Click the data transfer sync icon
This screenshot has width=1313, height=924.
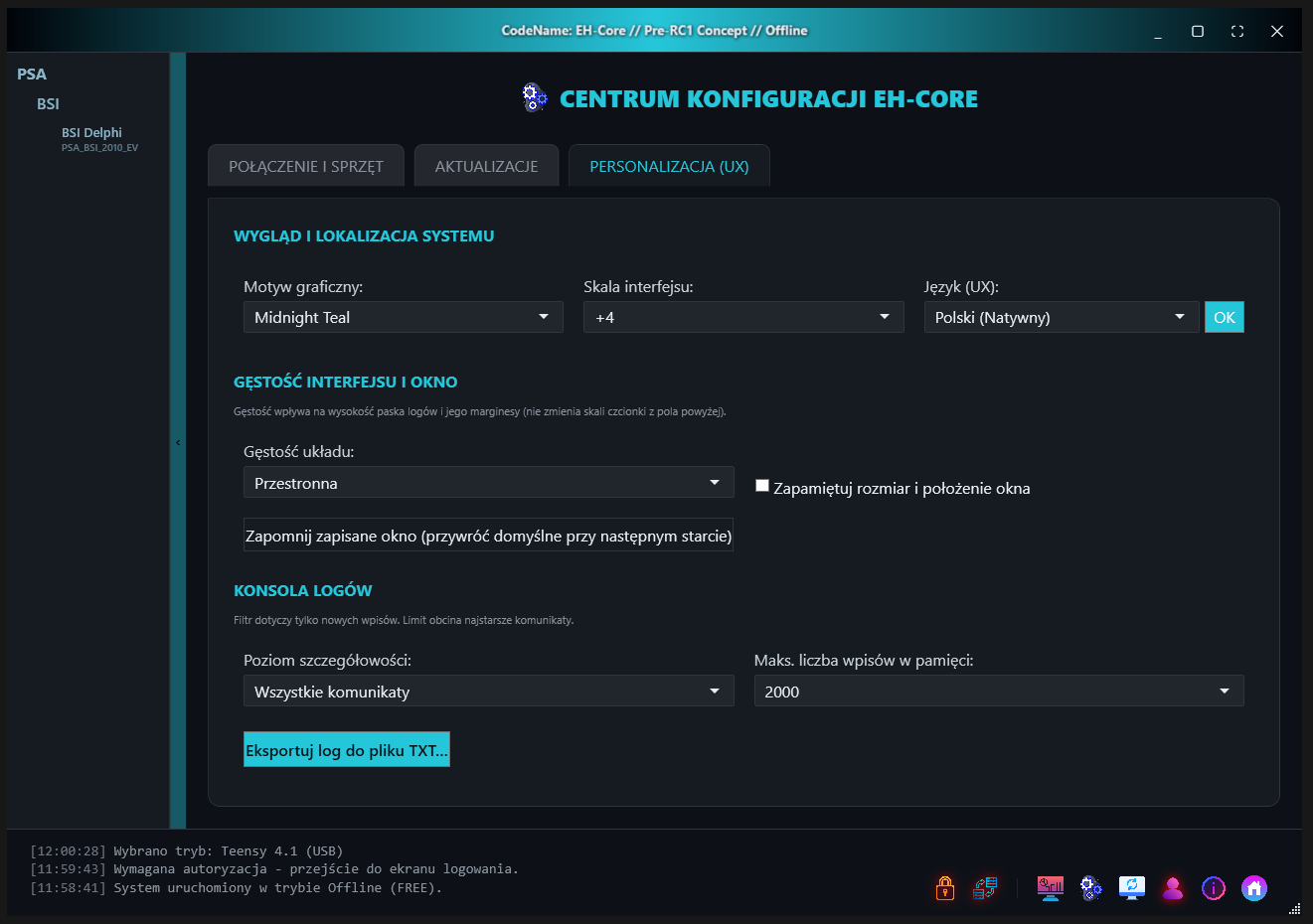[x=985, y=888]
